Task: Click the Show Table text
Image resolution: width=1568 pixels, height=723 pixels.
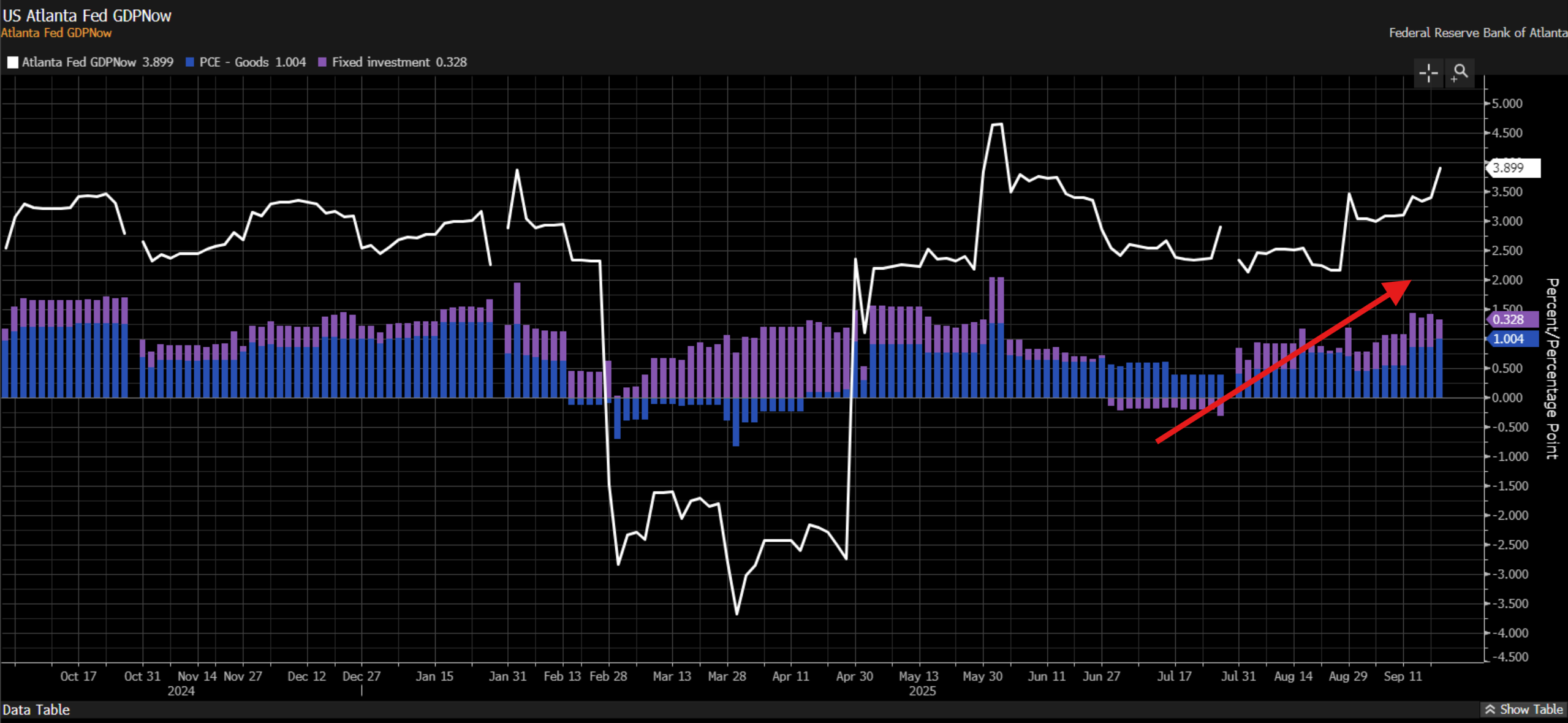Action: pos(1531,710)
